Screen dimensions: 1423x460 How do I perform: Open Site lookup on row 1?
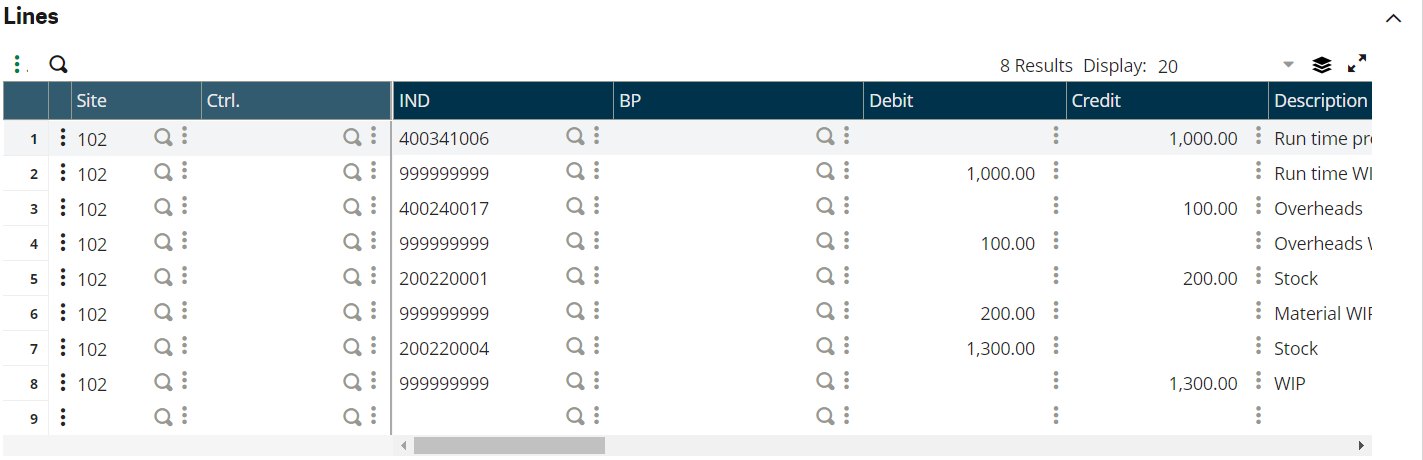coord(163,138)
